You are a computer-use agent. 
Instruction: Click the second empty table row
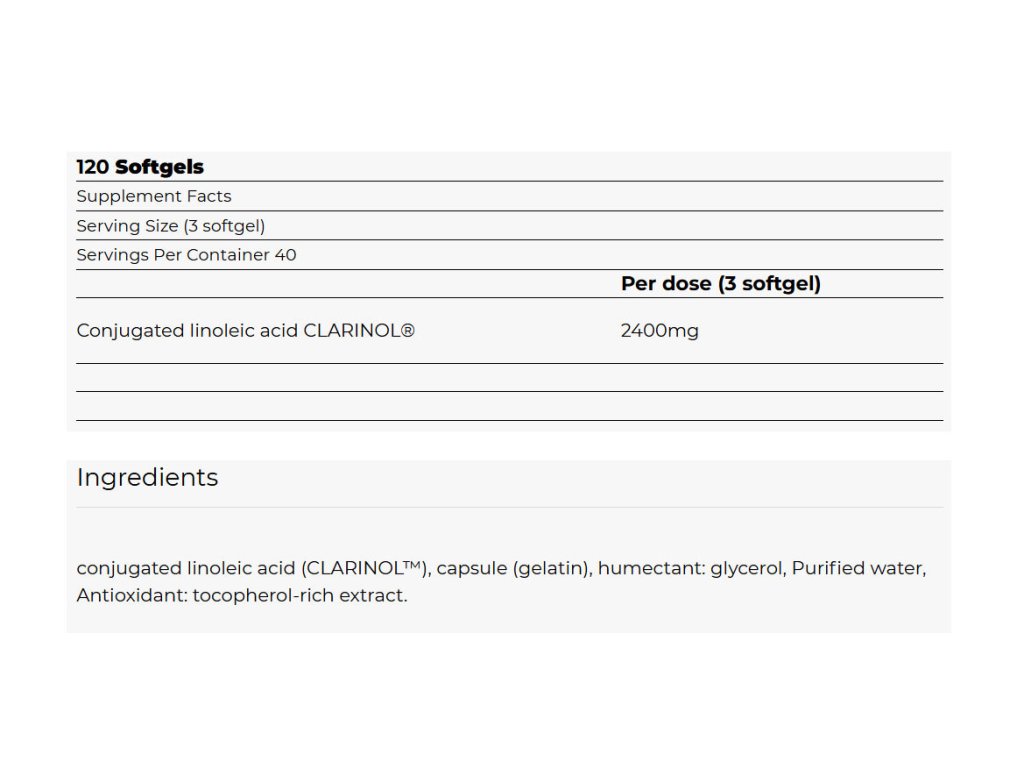509,406
